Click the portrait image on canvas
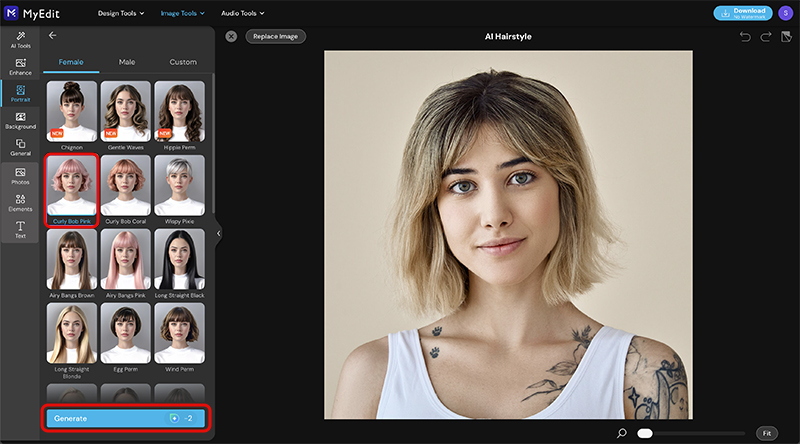Screen dimensions: 800x444 tap(508, 235)
